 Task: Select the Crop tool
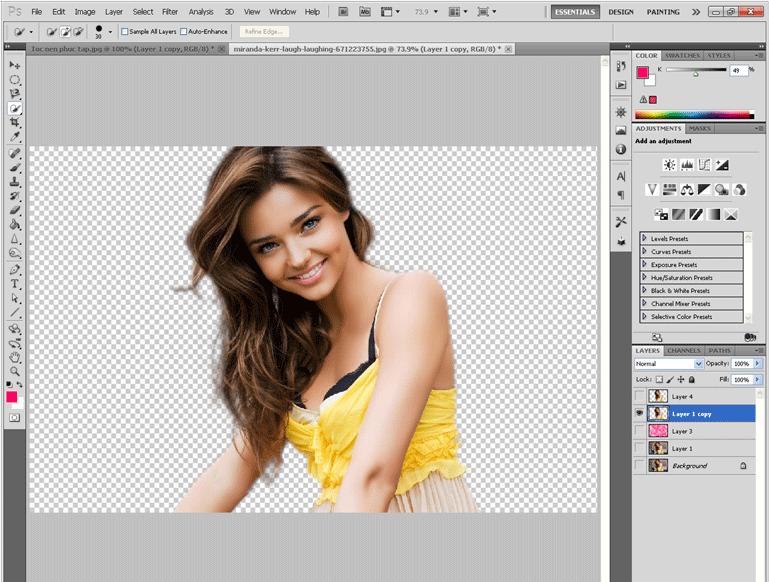[15, 121]
